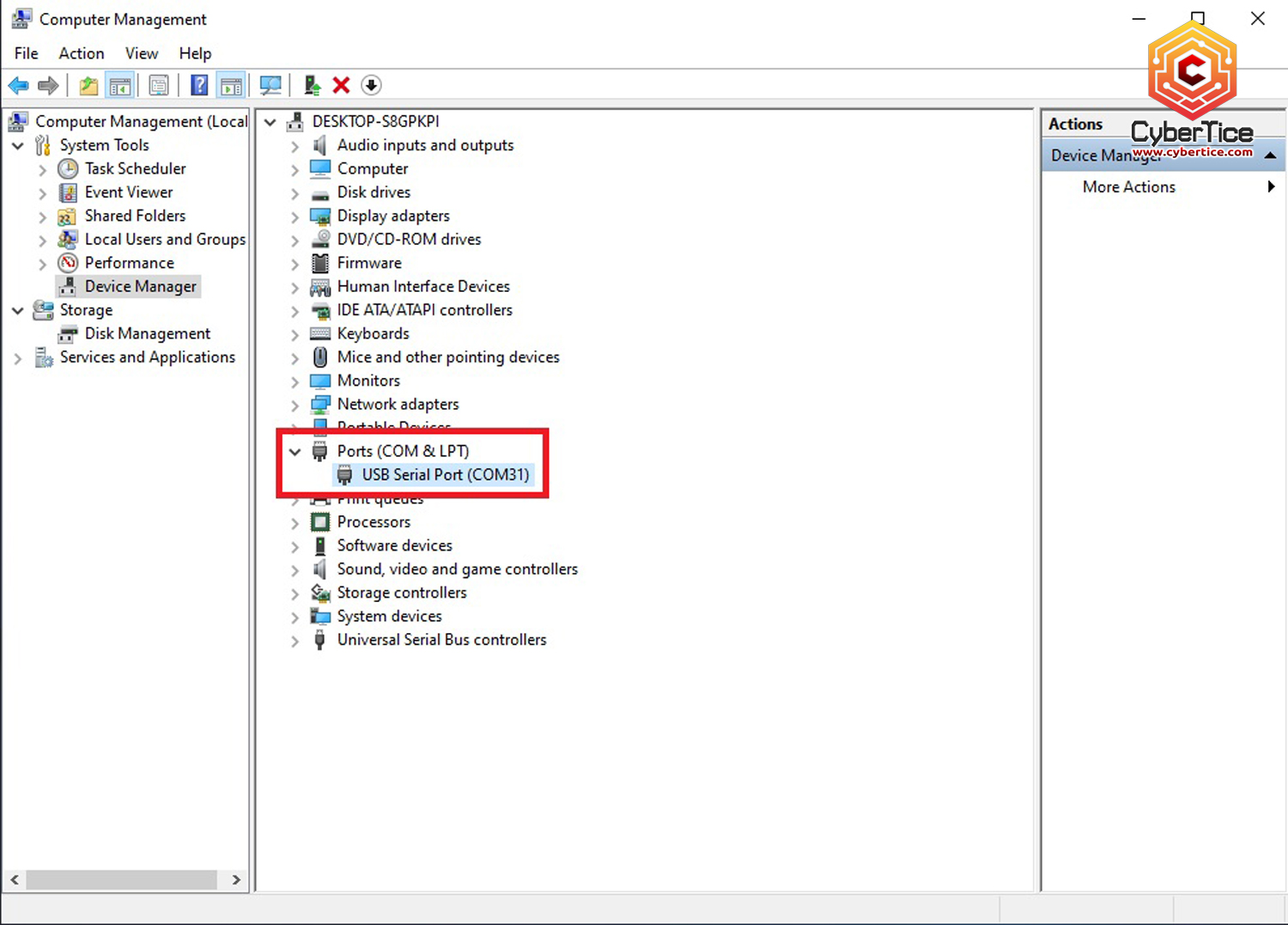Click More Actions in Actions pane
Image resolution: width=1288 pixels, height=925 pixels.
coord(1128,187)
